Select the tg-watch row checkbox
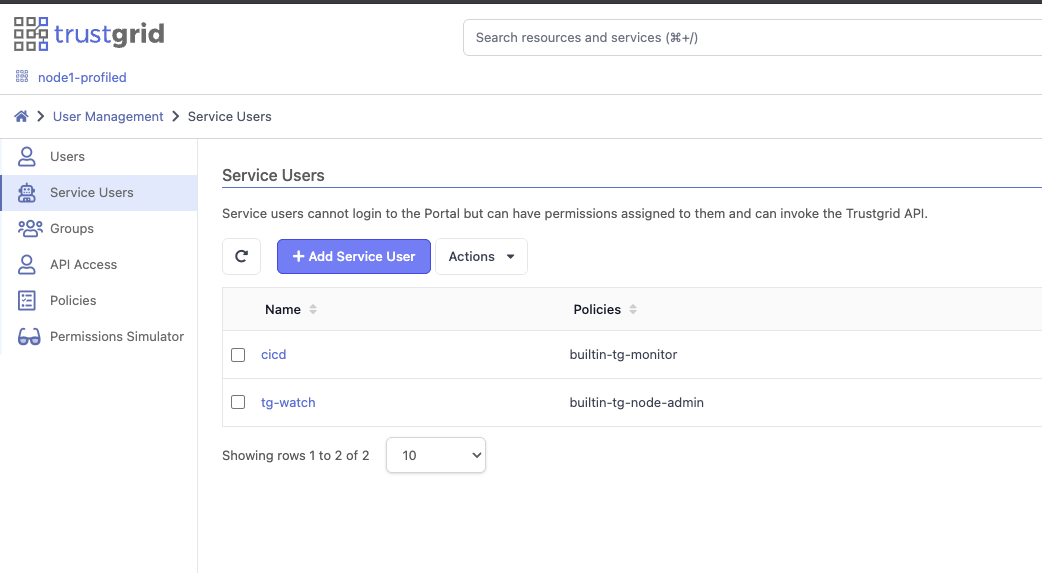1042x573 pixels. (238, 403)
